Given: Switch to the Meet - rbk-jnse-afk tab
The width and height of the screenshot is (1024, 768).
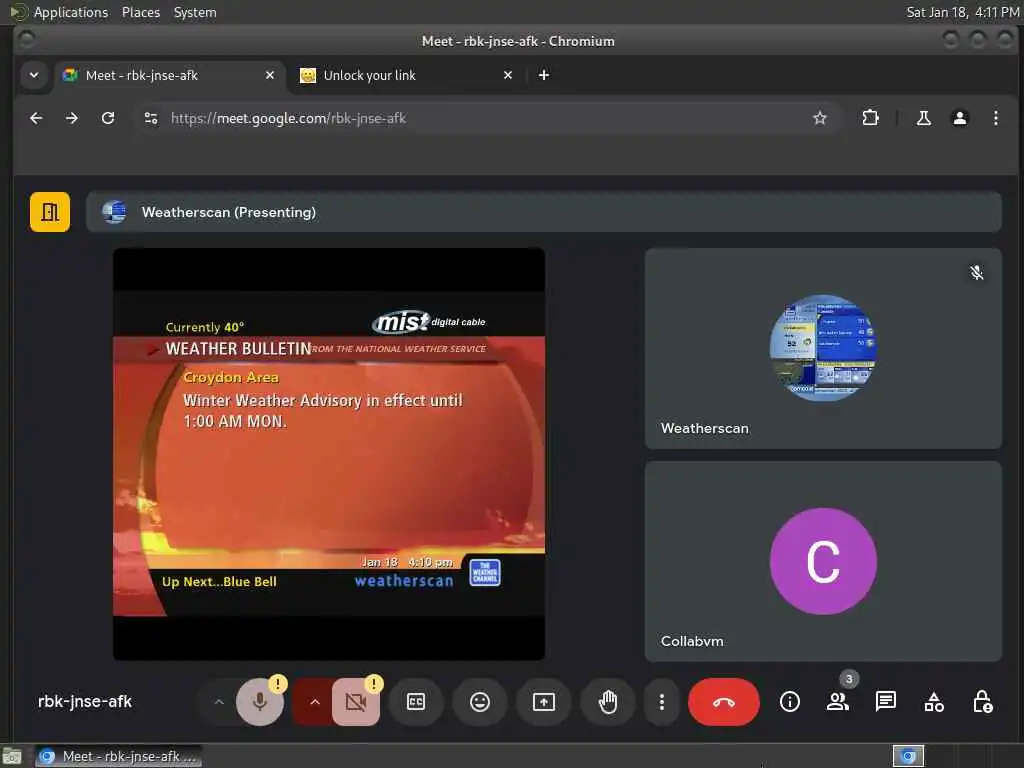Looking at the screenshot, I should pos(170,75).
